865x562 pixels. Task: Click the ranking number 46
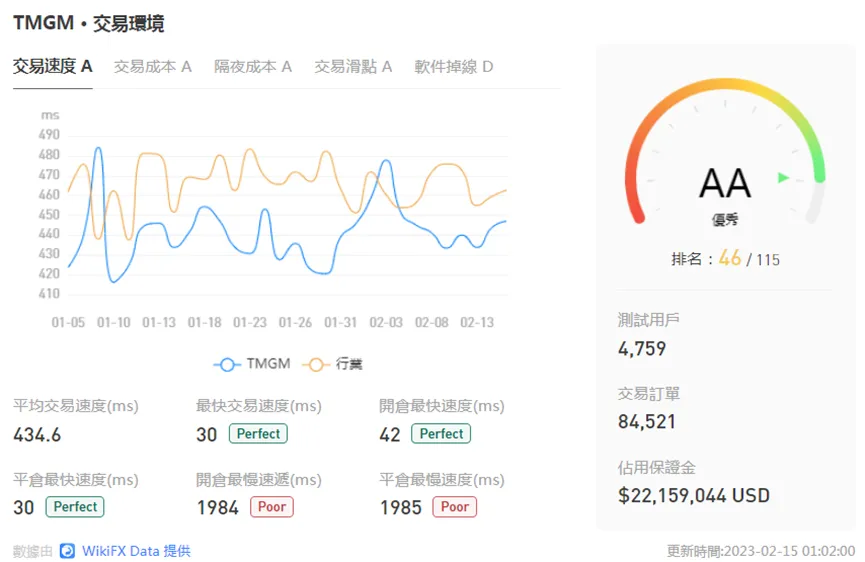point(730,258)
